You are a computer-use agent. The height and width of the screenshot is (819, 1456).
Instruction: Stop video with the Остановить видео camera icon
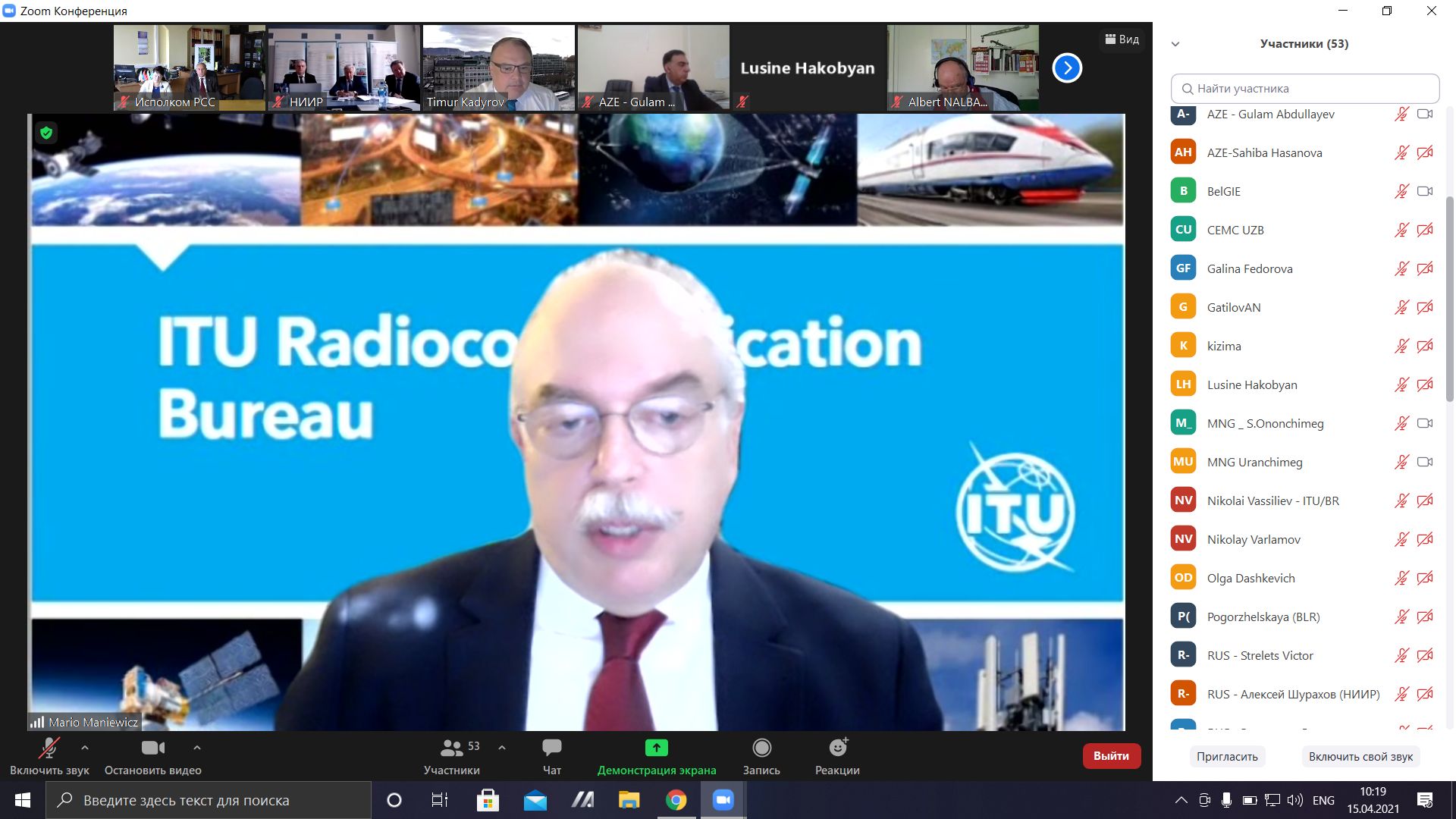point(152,748)
